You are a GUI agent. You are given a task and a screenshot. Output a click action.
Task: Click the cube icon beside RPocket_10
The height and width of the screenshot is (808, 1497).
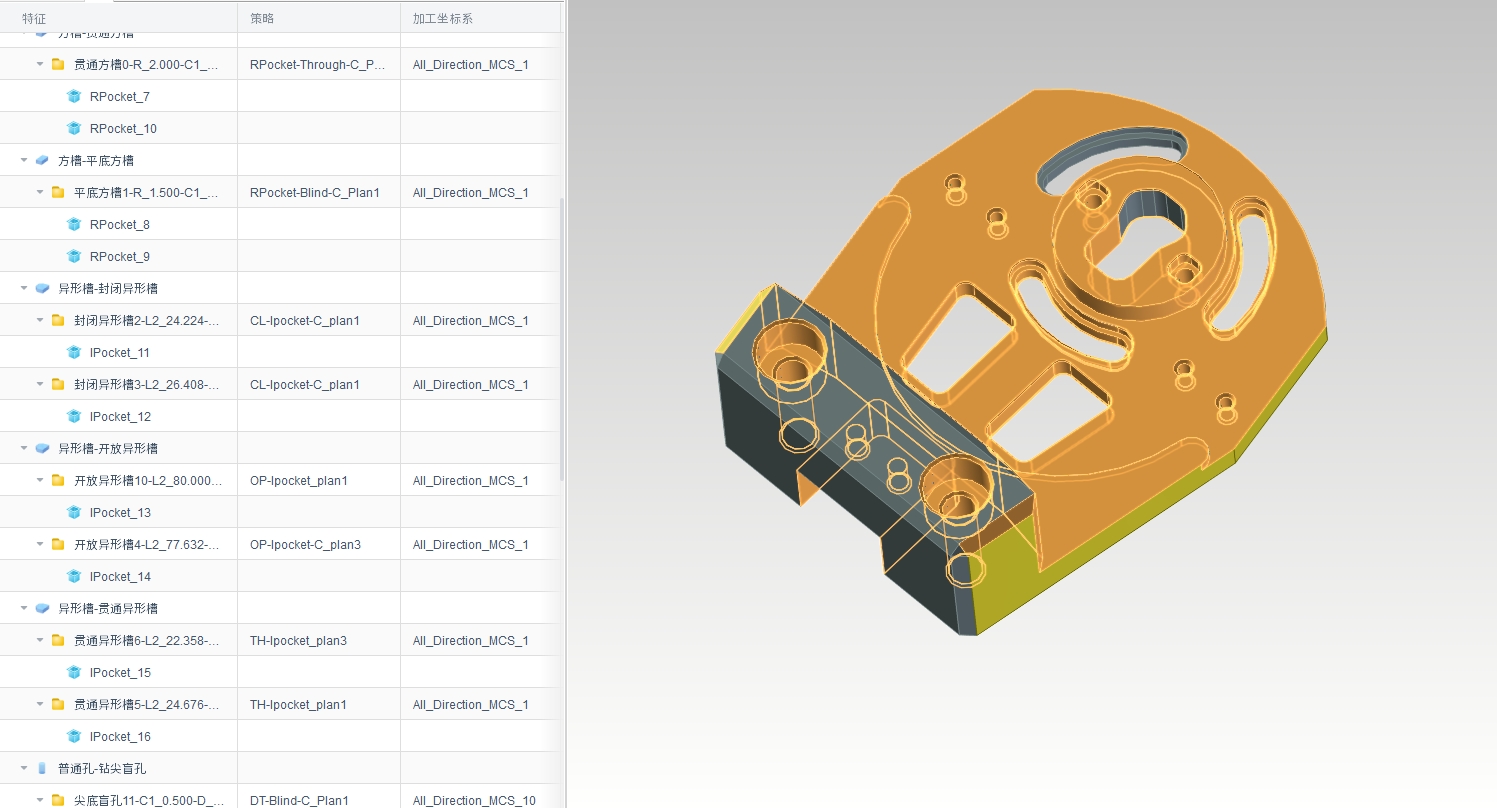(x=73, y=128)
